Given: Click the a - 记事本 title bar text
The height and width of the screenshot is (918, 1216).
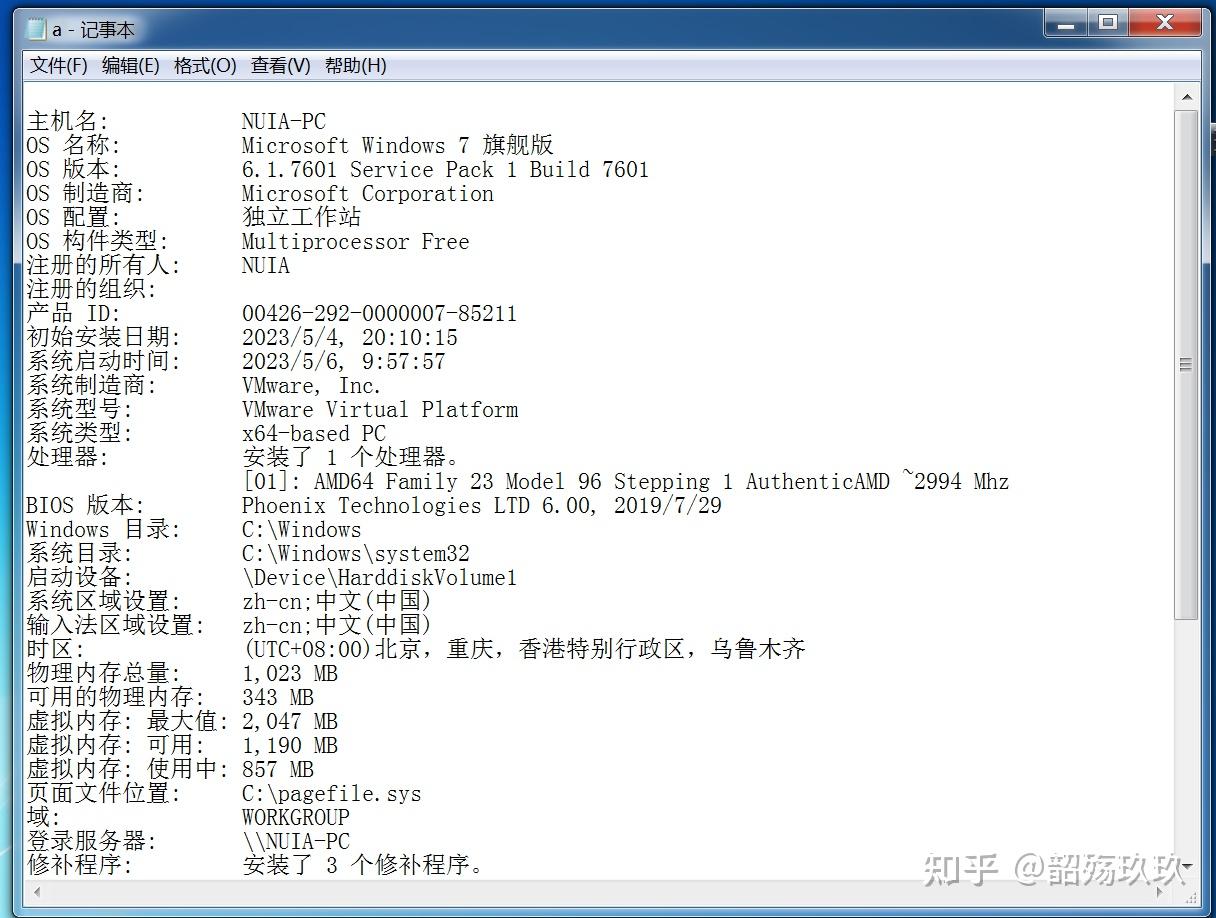Looking at the screenshot, I should tap(96, 29).
